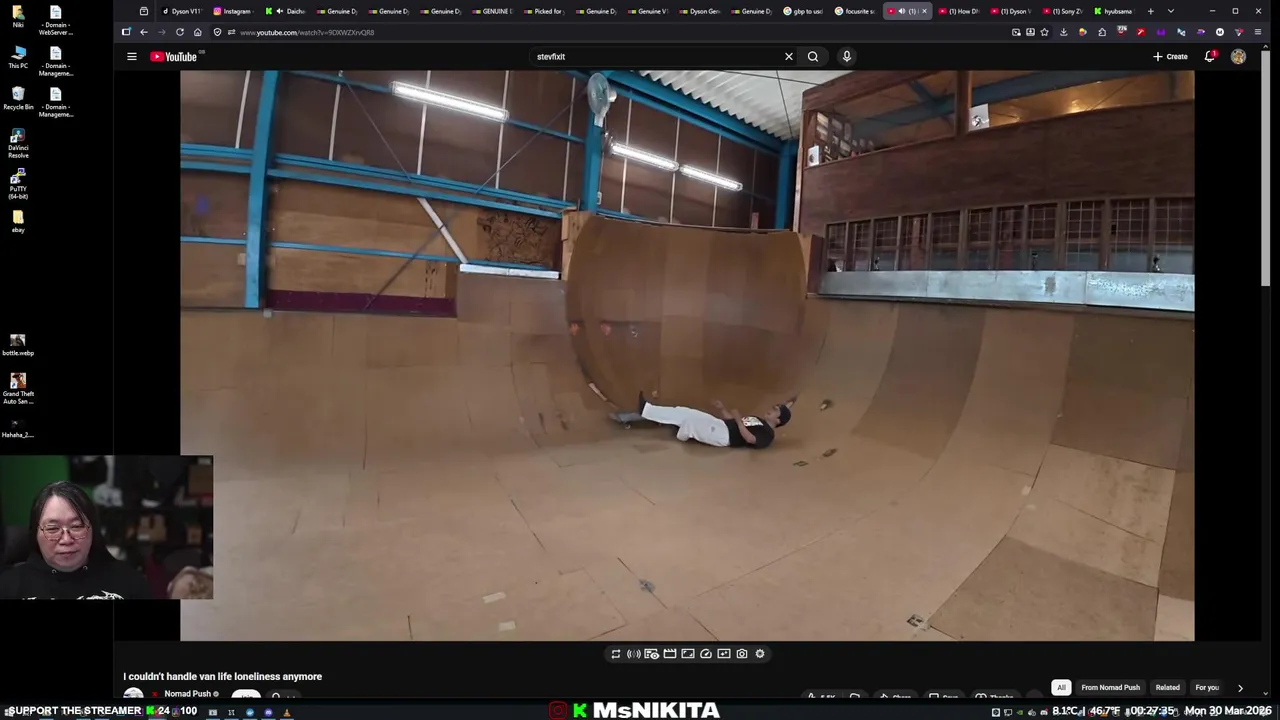Toggle cinema mode clapperboard icon

pos(670,654)
